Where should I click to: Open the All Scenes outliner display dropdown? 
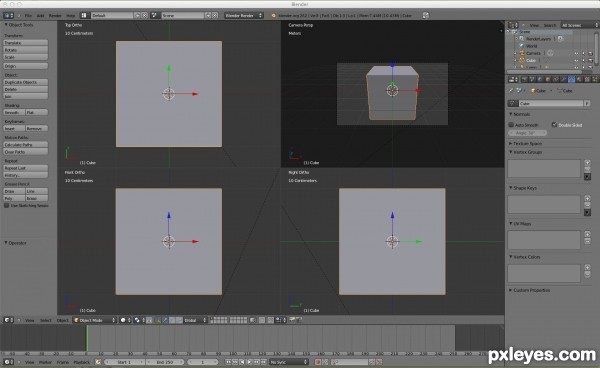click(579, 25)
